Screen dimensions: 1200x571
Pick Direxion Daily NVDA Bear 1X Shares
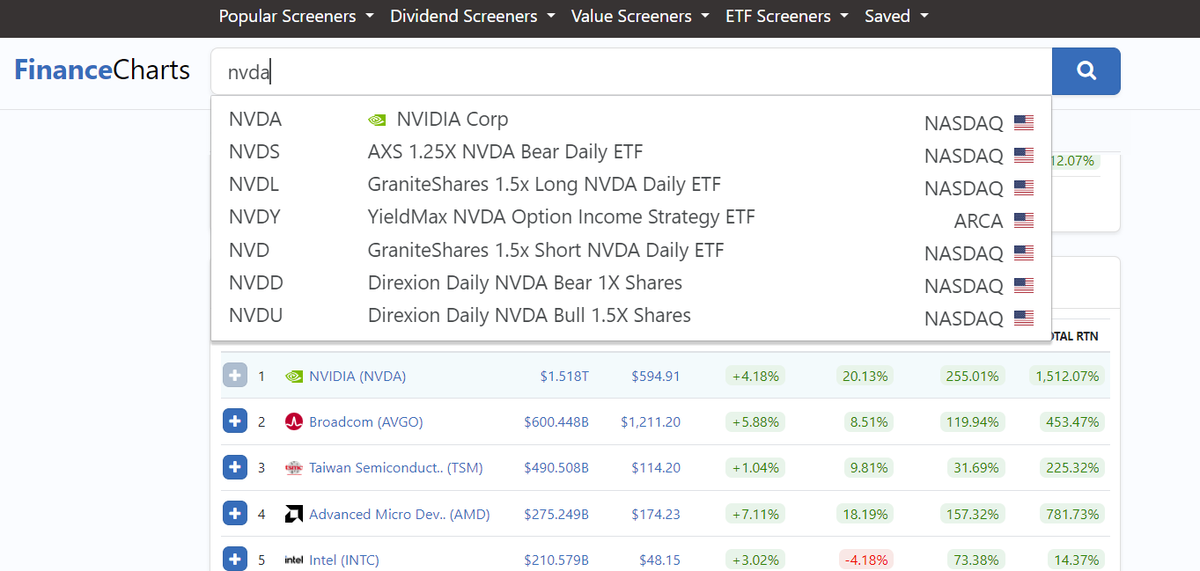coord(631,283)
